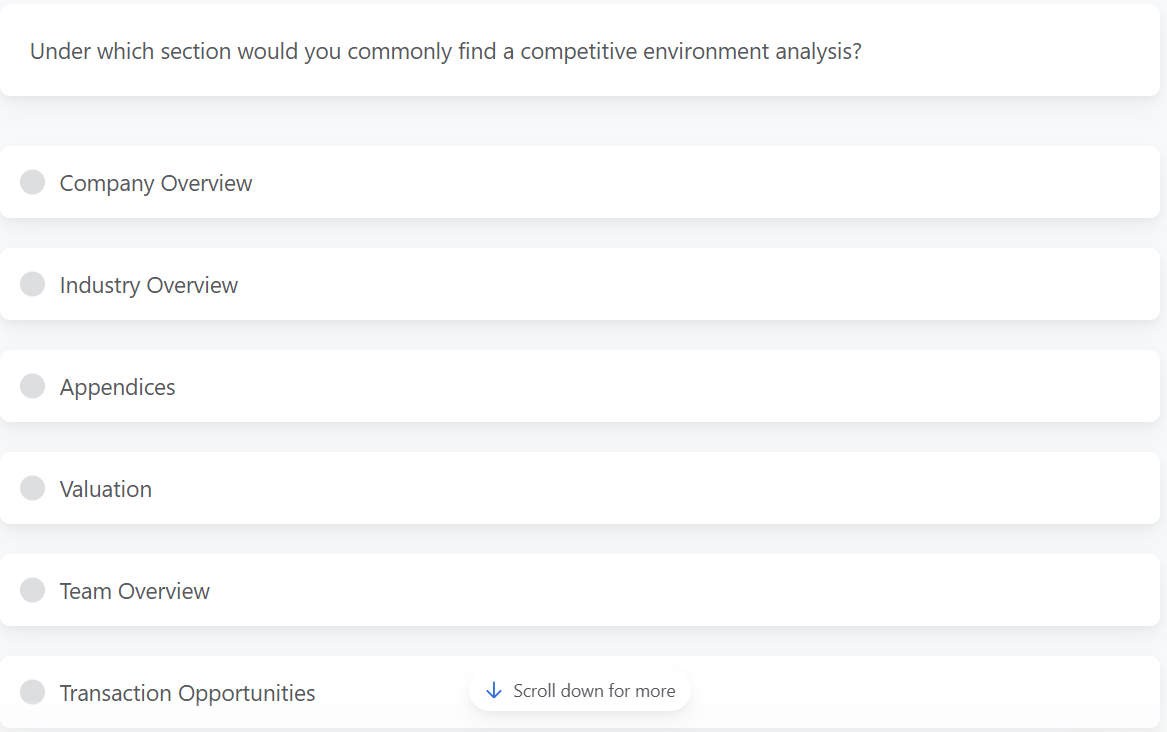Select the Industry Overview radio button
1167x732 pixels.
32,284
